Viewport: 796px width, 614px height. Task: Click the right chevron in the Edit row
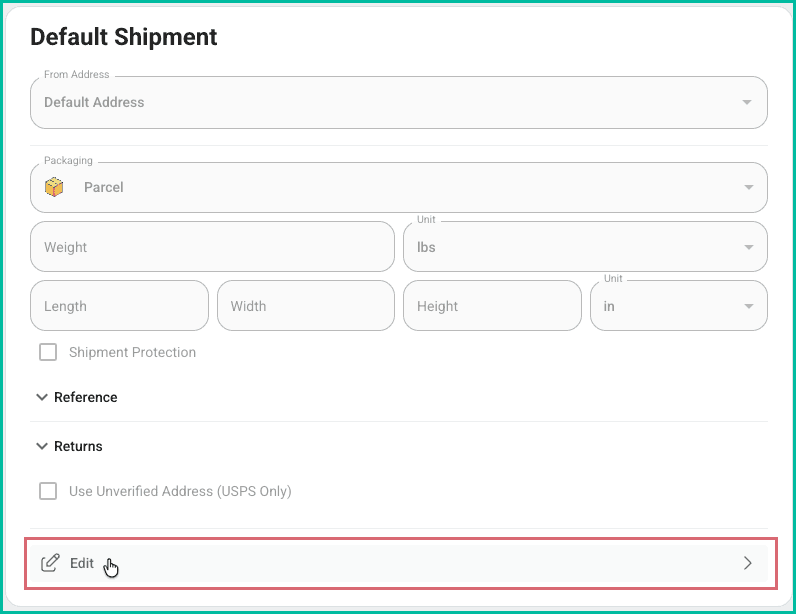click(x=747, y=563)
